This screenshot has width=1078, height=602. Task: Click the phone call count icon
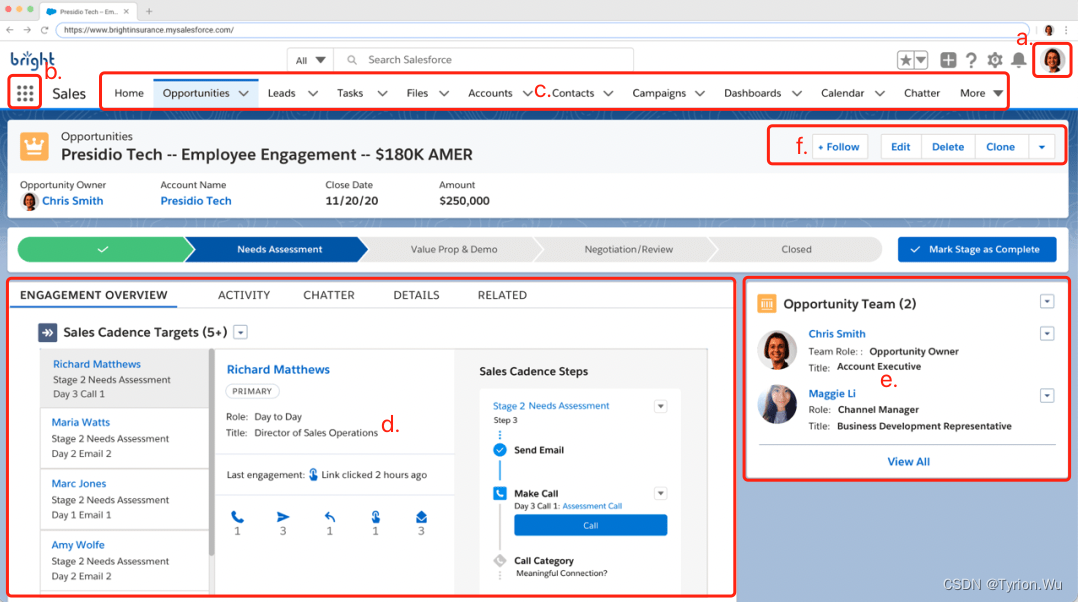point(237,517)
